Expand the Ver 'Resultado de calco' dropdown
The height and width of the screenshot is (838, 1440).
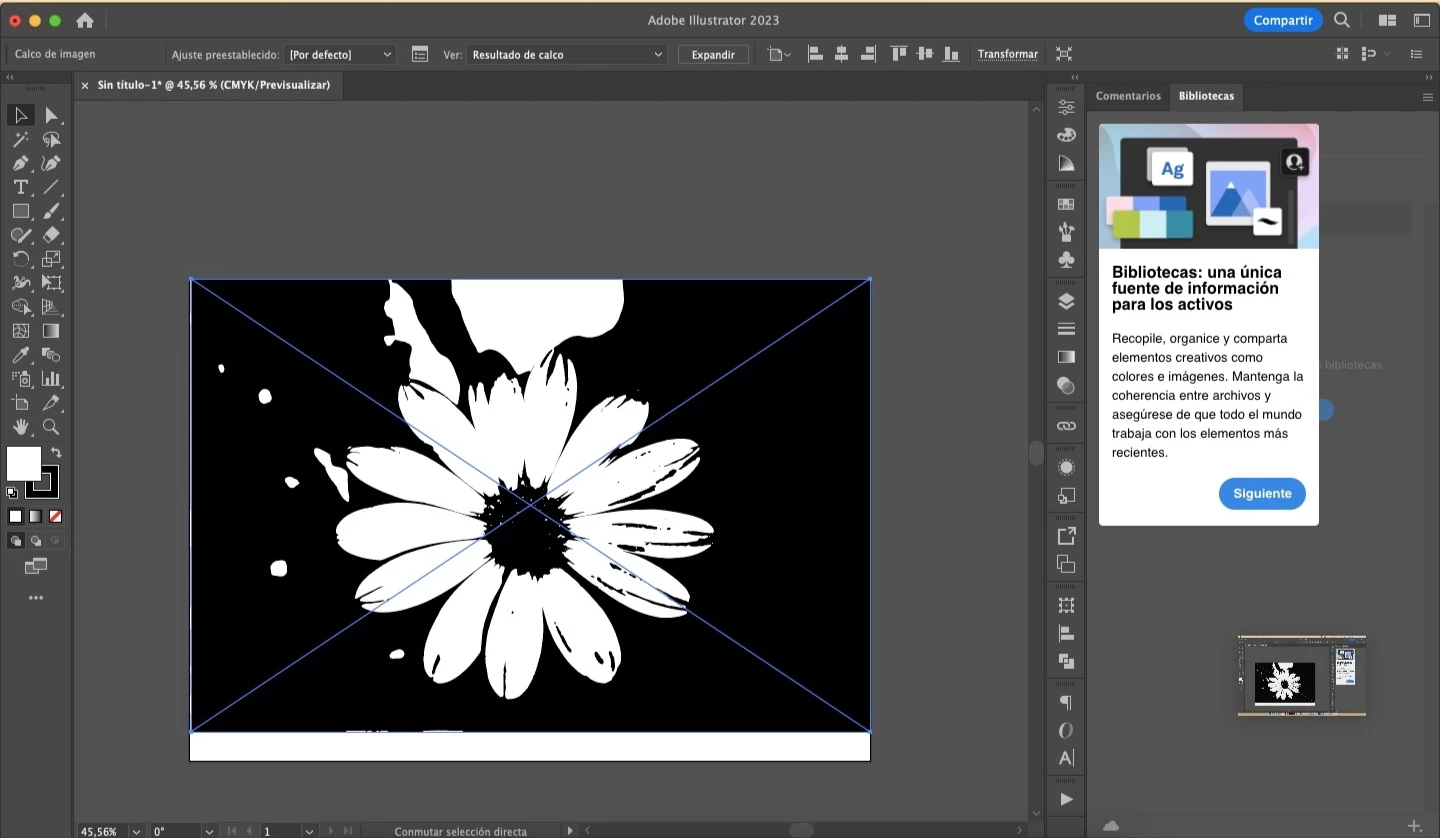[x=567, y=55]
